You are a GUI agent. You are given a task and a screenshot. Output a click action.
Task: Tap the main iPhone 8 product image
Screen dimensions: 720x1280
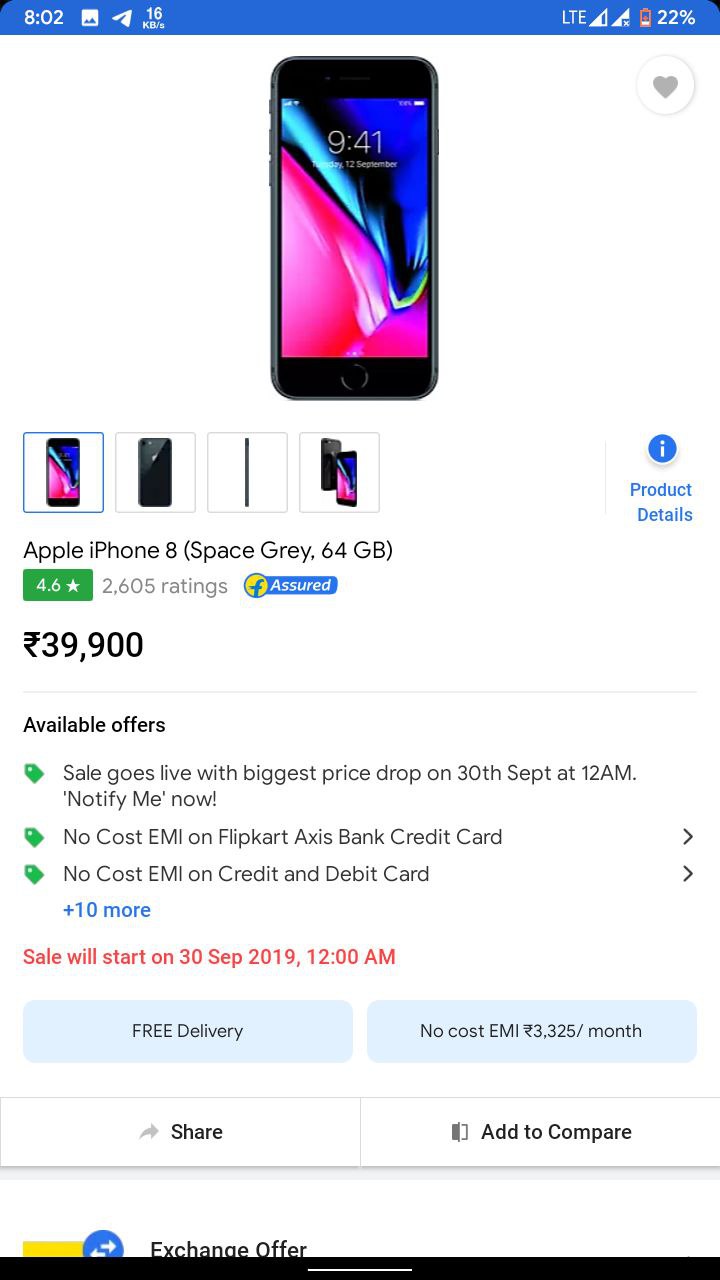354,228
